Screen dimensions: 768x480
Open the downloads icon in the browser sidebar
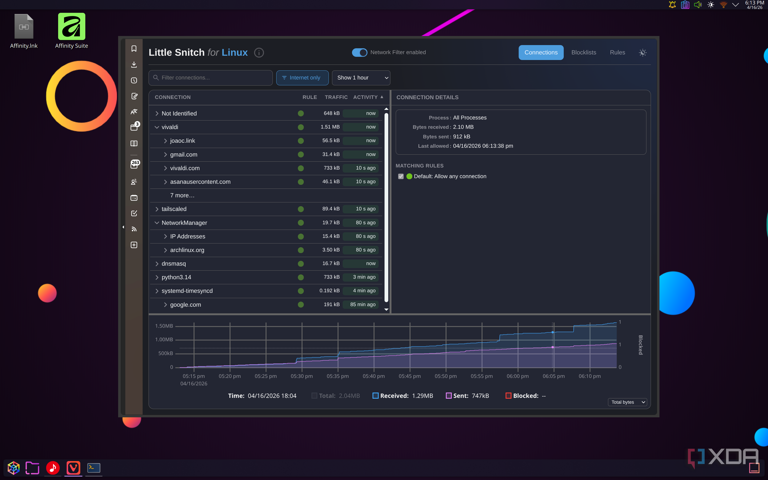[134, 65]
